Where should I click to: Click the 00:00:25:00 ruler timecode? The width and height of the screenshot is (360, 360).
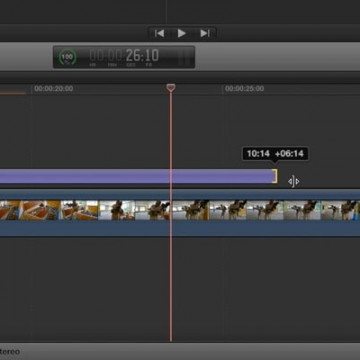(244, 89)
